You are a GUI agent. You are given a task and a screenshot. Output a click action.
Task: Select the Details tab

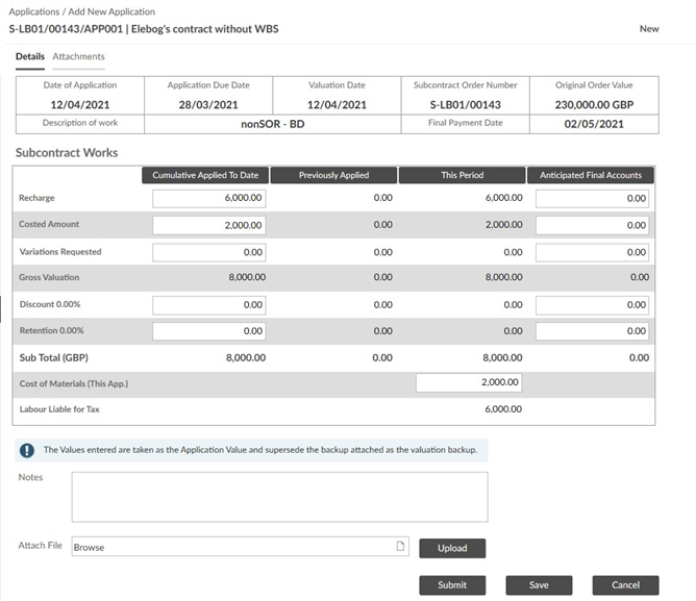pos(30,57)
